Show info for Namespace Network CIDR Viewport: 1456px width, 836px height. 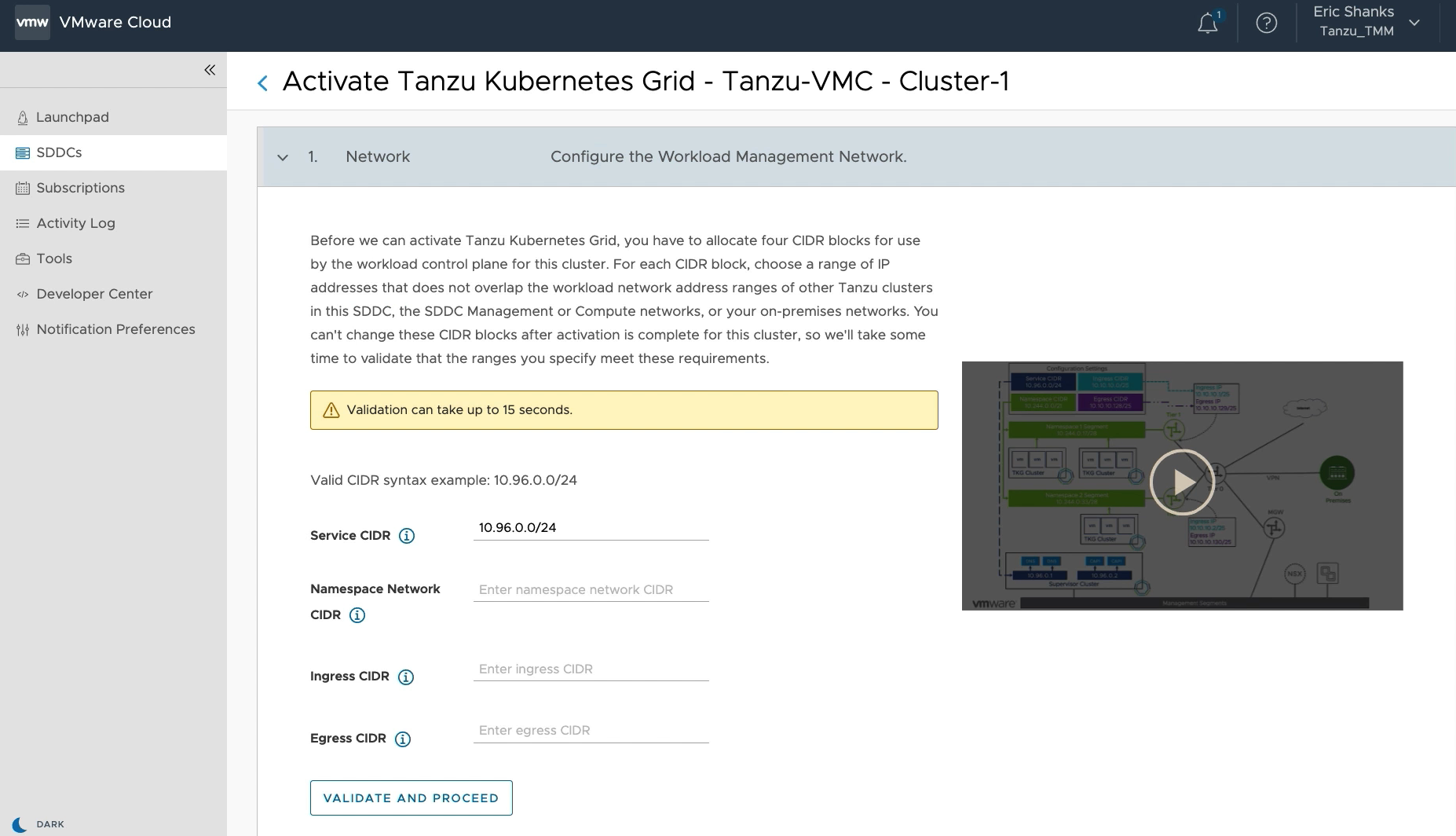[357, 615]
